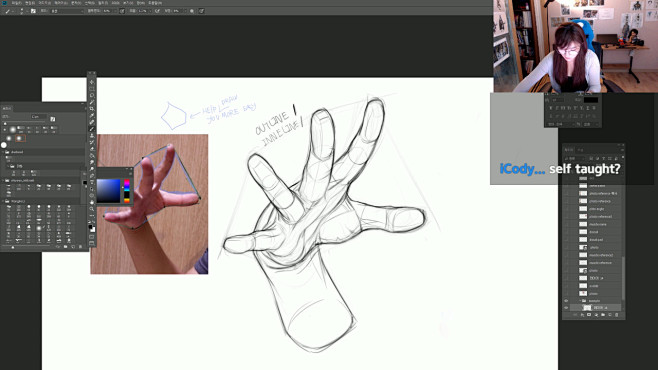Show the 'musclename' layer
This screenshot has width=658, height=370.
coord(566,224)
